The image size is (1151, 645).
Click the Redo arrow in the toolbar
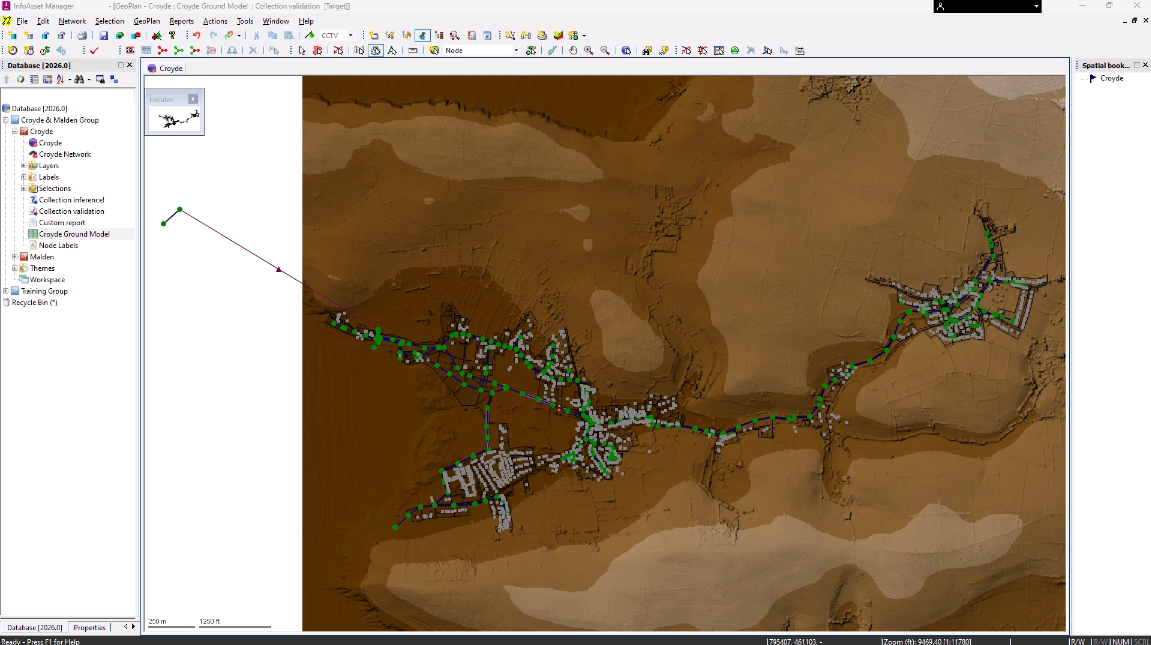click(213, 34)
